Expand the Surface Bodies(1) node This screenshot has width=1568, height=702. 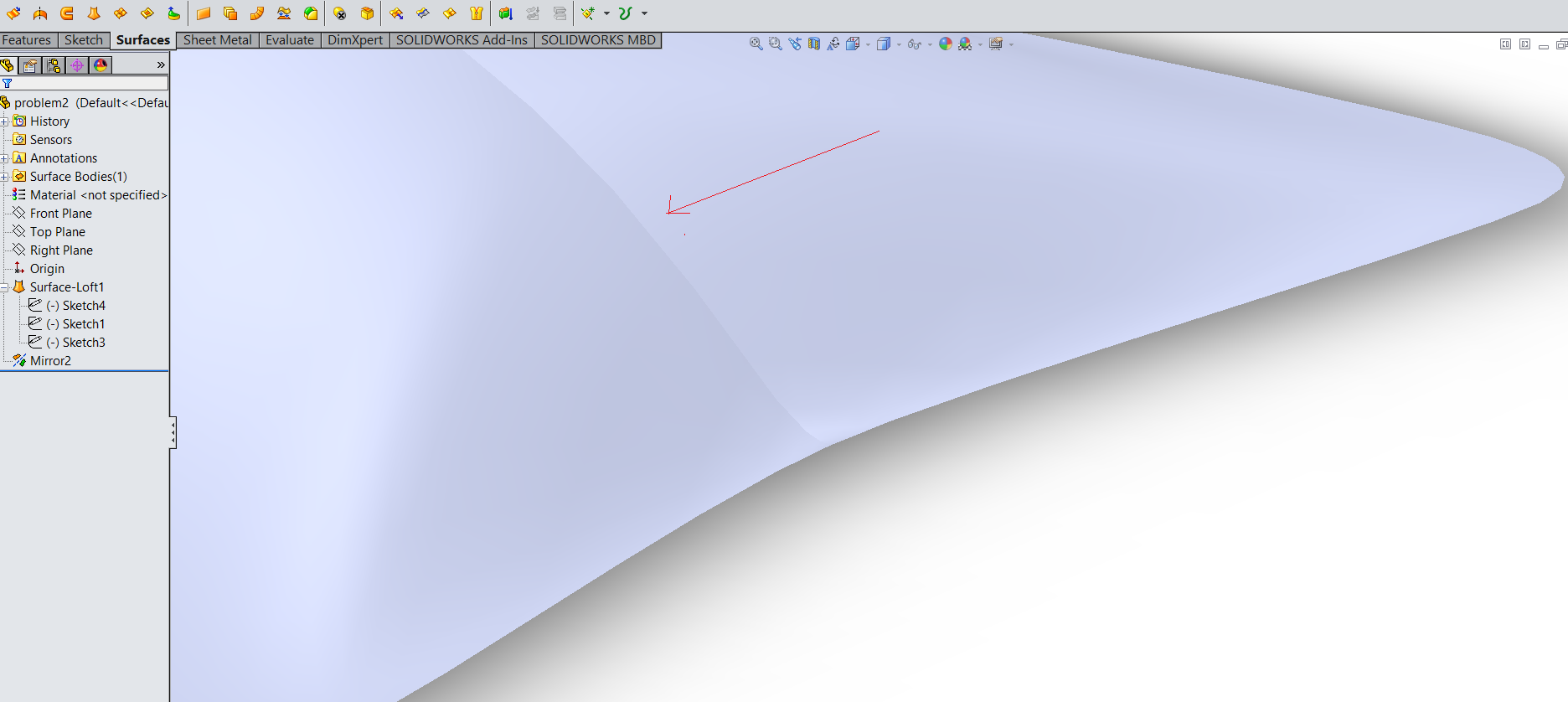4,177
